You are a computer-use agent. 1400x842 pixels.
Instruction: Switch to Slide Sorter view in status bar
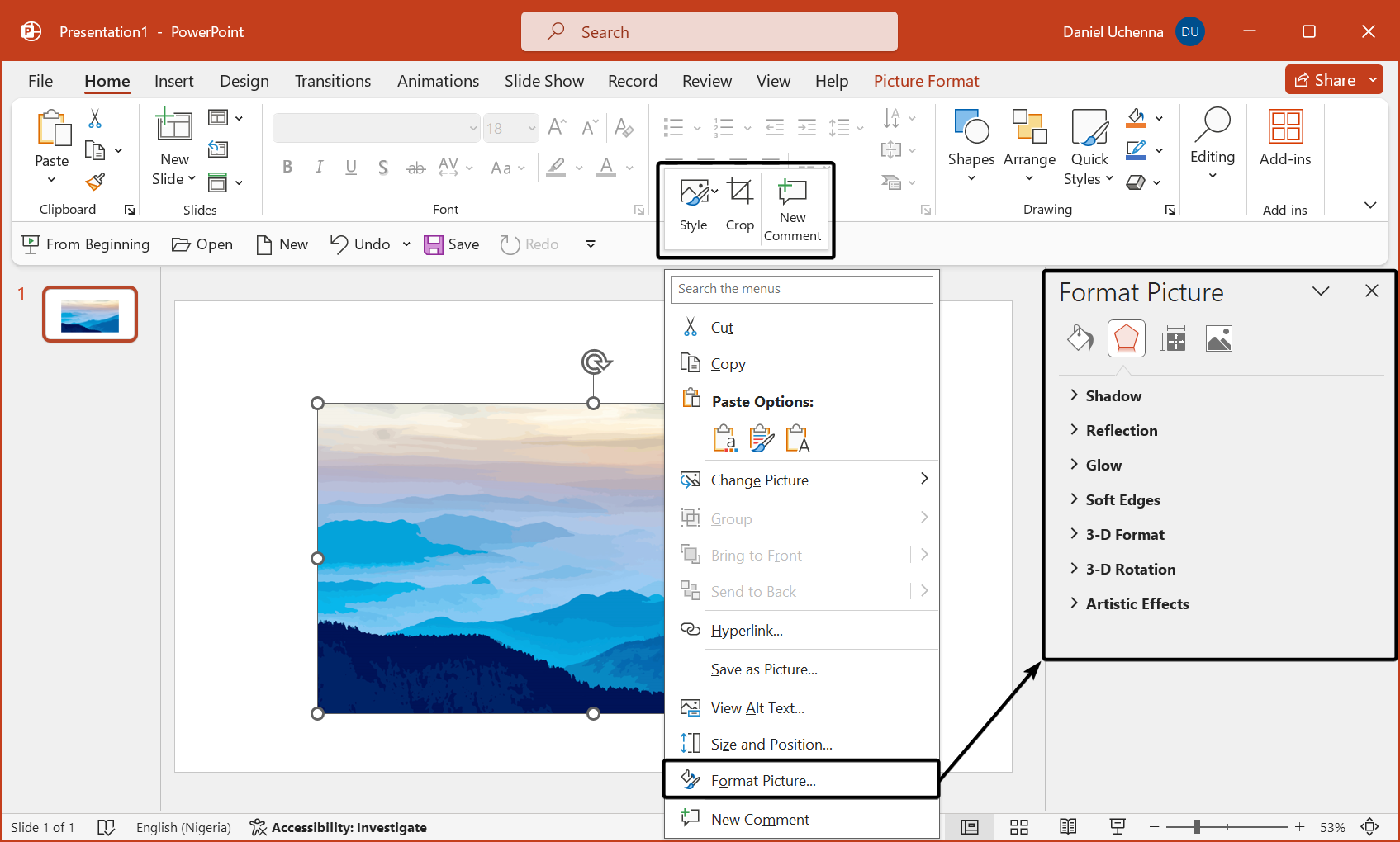[1019, 827]
